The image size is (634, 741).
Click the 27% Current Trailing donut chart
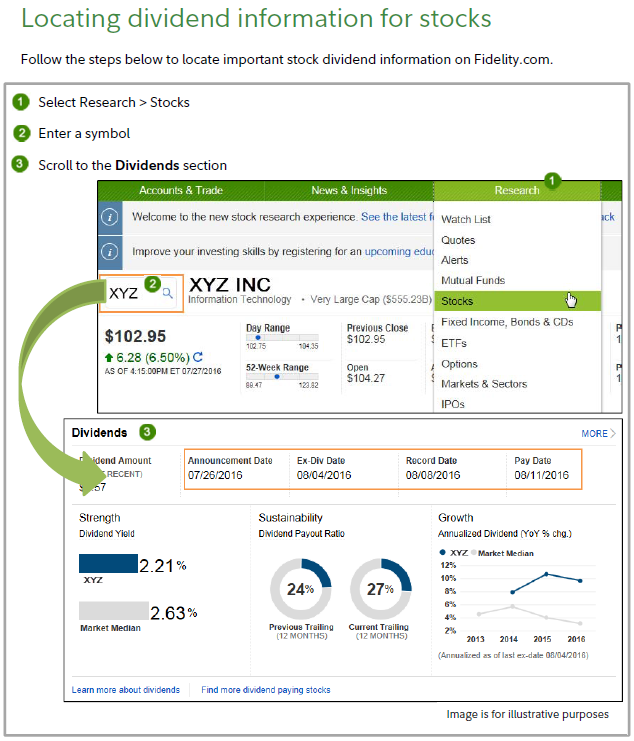tap(380, 589)
